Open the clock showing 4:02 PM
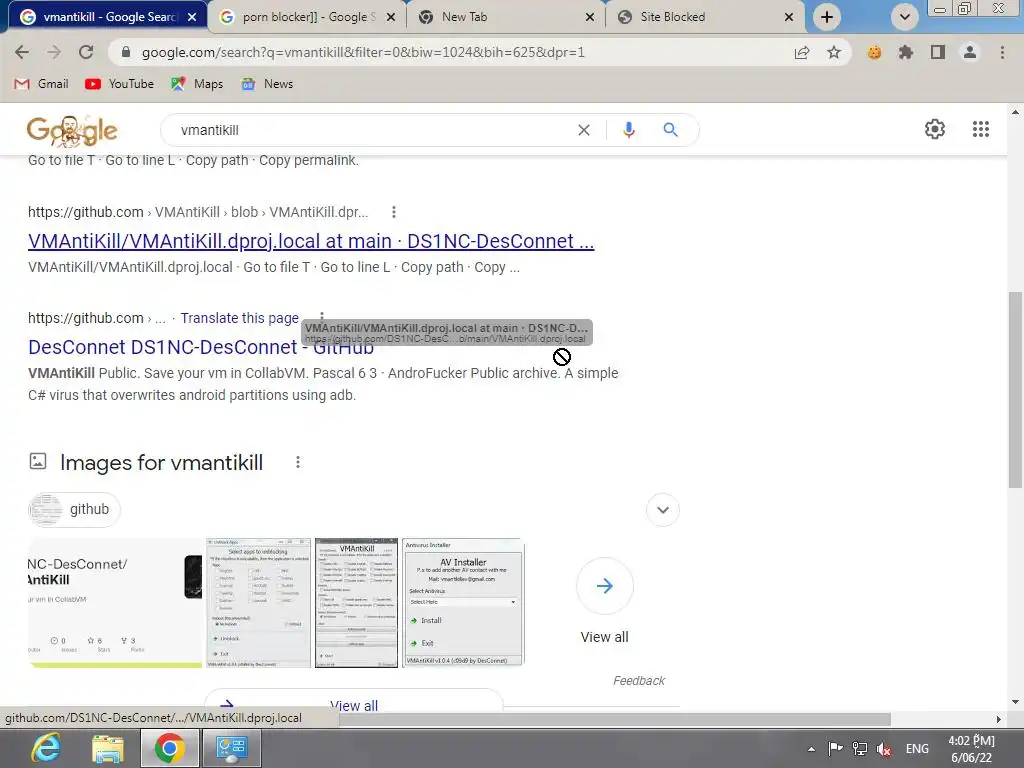 [971, 749]
